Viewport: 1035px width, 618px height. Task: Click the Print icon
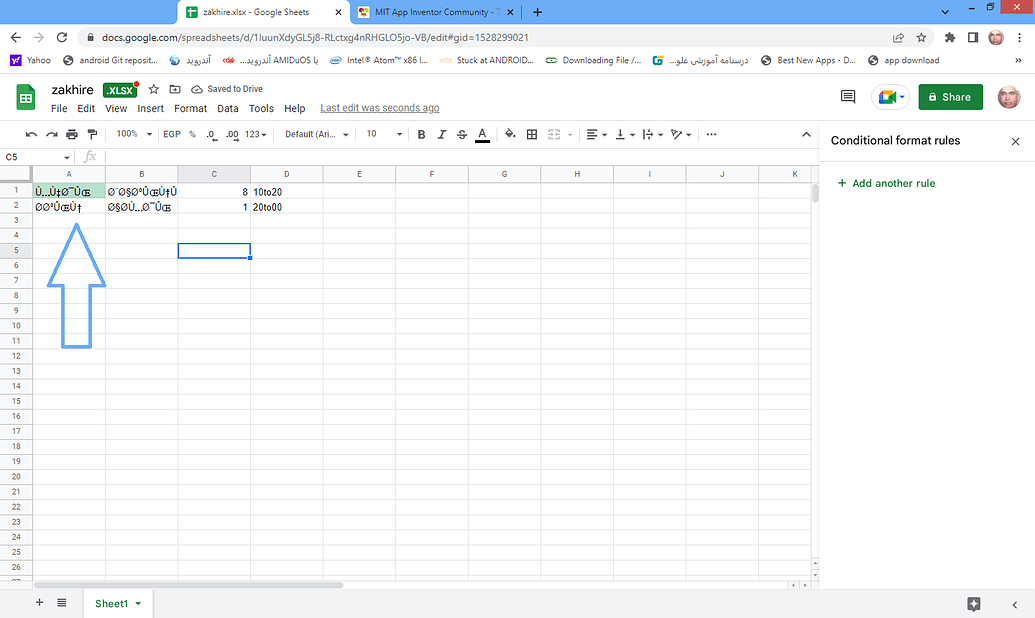[71, 134]
